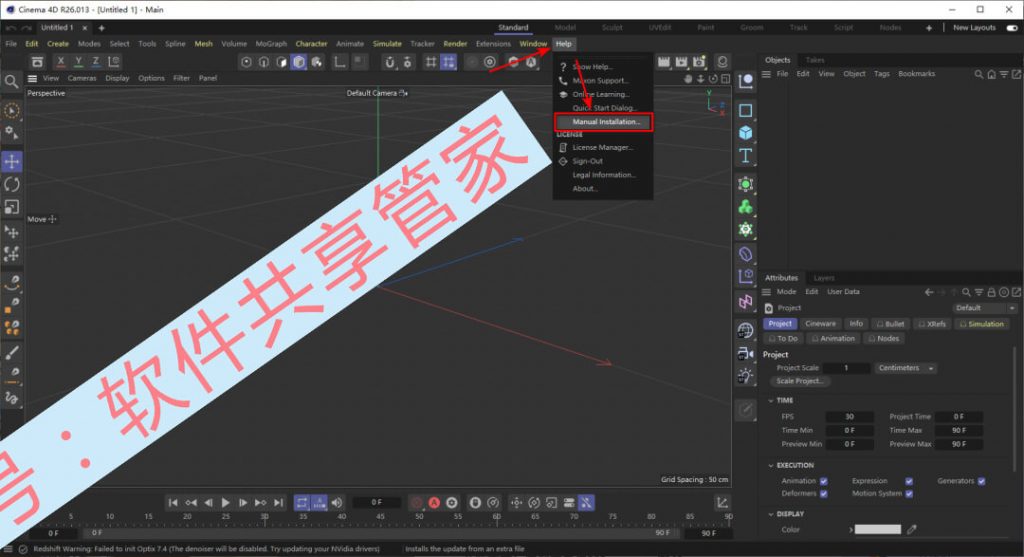Image resolution: width=1024 pixels, height=557 pixels.
Task: Click the Add Null object icon
Action: (x=745, y=81)
